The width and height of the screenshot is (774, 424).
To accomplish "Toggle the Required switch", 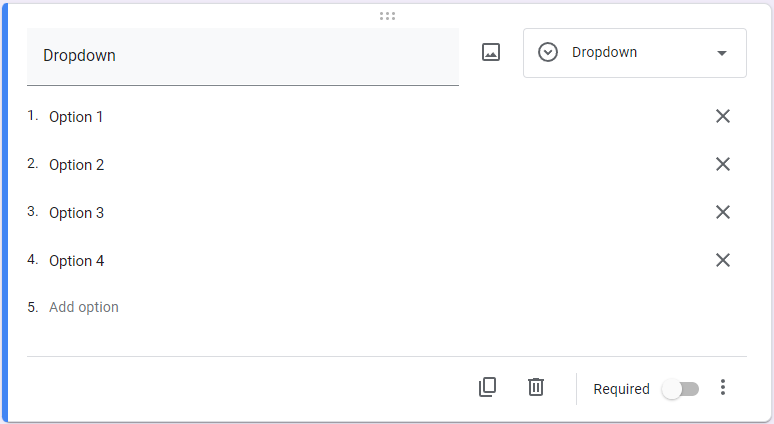I will (x=680, y=389).
